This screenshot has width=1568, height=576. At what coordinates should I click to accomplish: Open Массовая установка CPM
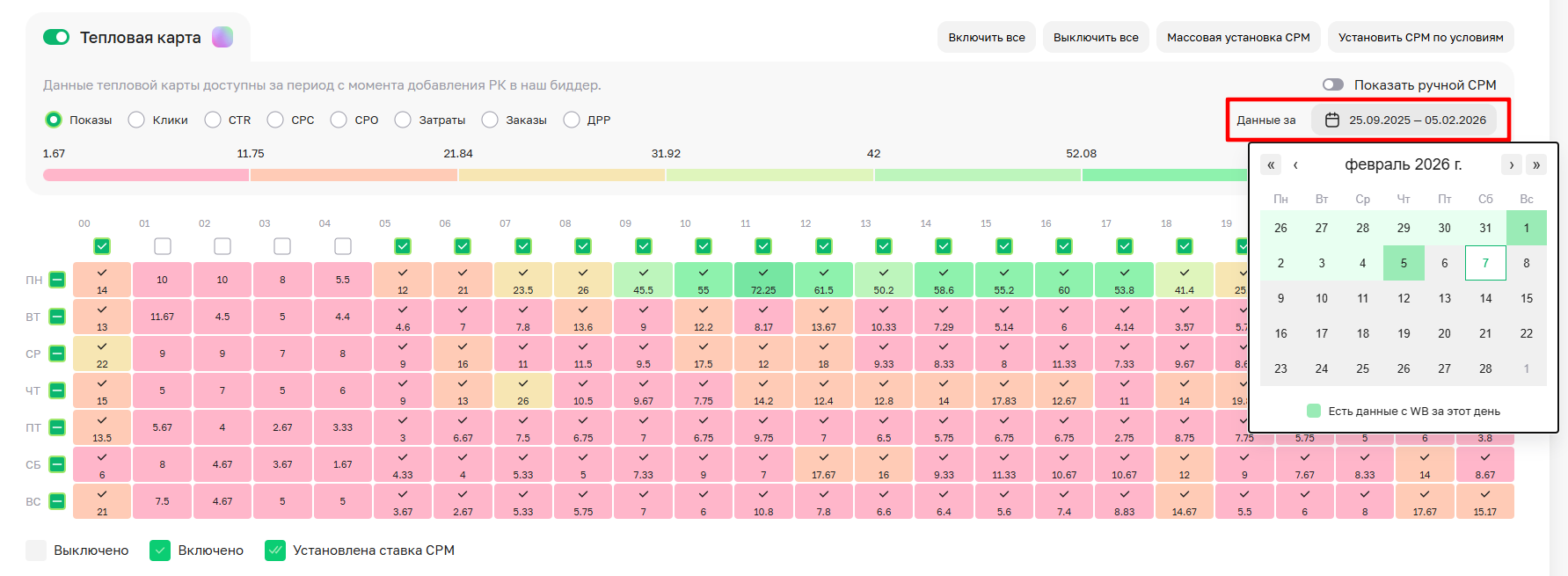tap(1237, 37)
